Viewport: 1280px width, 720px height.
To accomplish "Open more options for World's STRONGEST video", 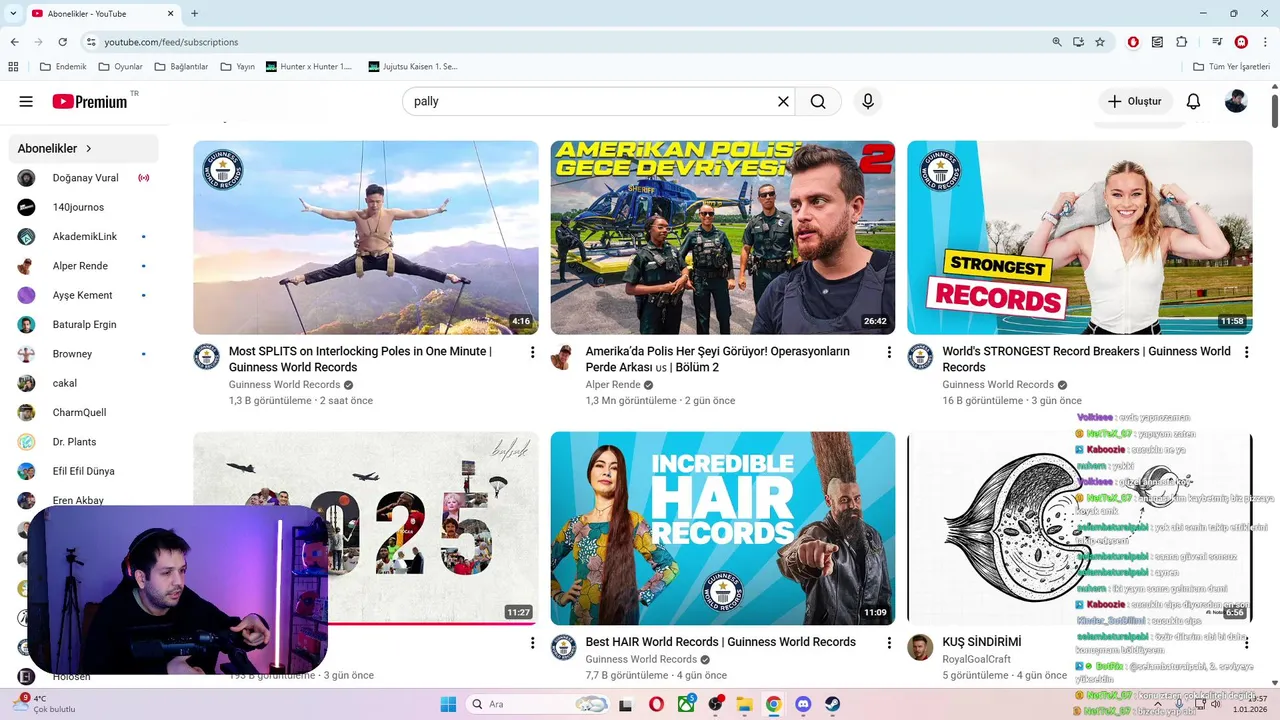I will [1246, 352].
